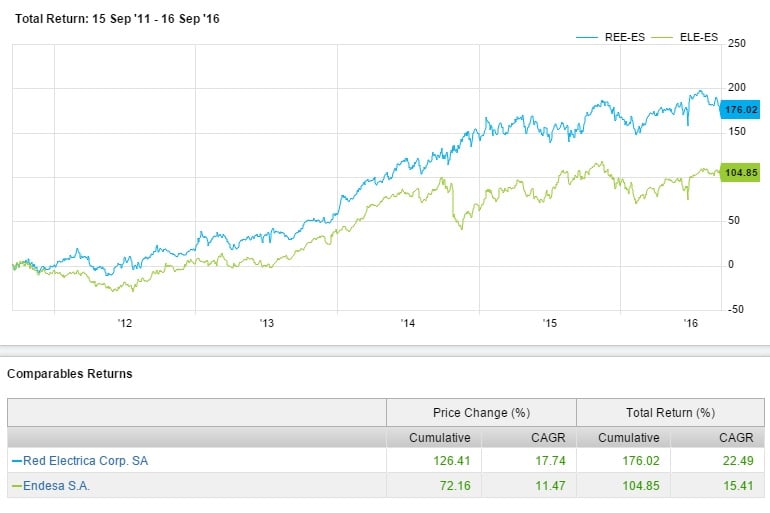Click the 250 label on the vertical axis
The width and height of the screenshot is (770, 513).
[738, 43]
